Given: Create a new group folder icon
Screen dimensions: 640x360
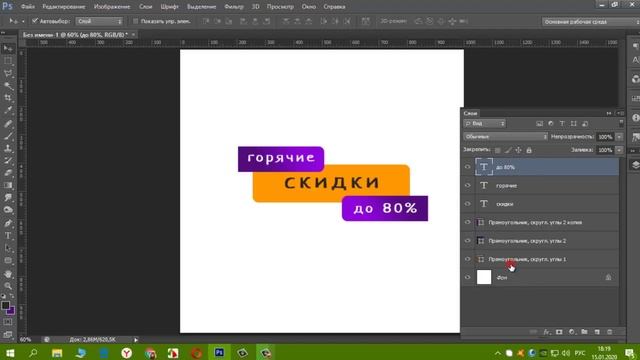Looking at the screenshot, I should [584, 332].
